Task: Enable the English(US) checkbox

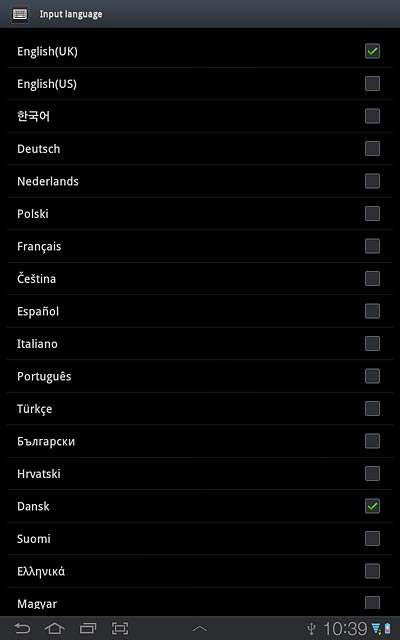Action: (x=372, y=84)
